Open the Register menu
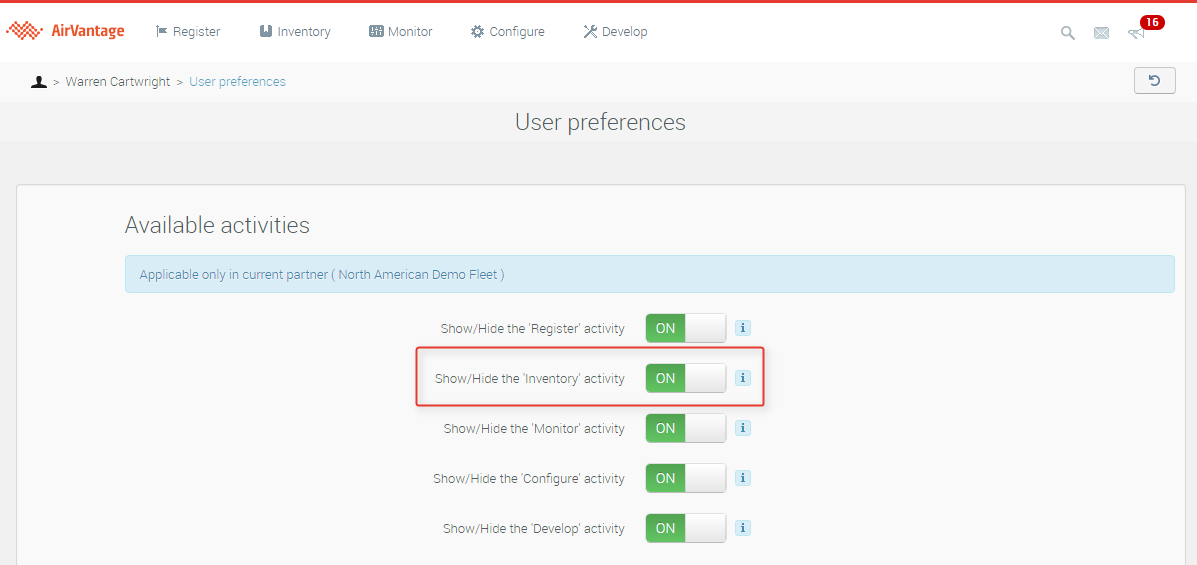Image resolution: width=1197 pixels, height=565 pixels. [188, 32]
